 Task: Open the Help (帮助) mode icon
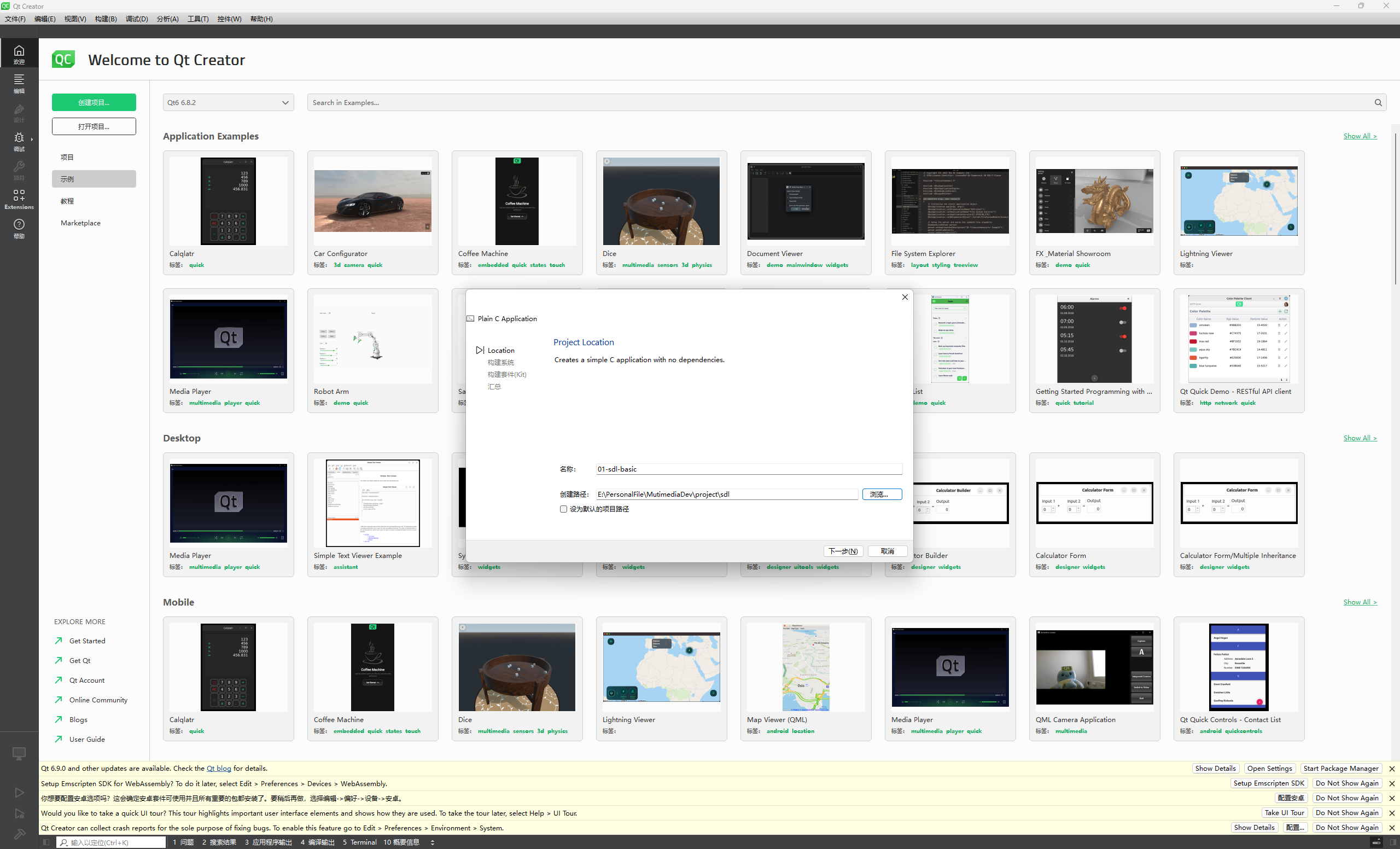point(19,228)
